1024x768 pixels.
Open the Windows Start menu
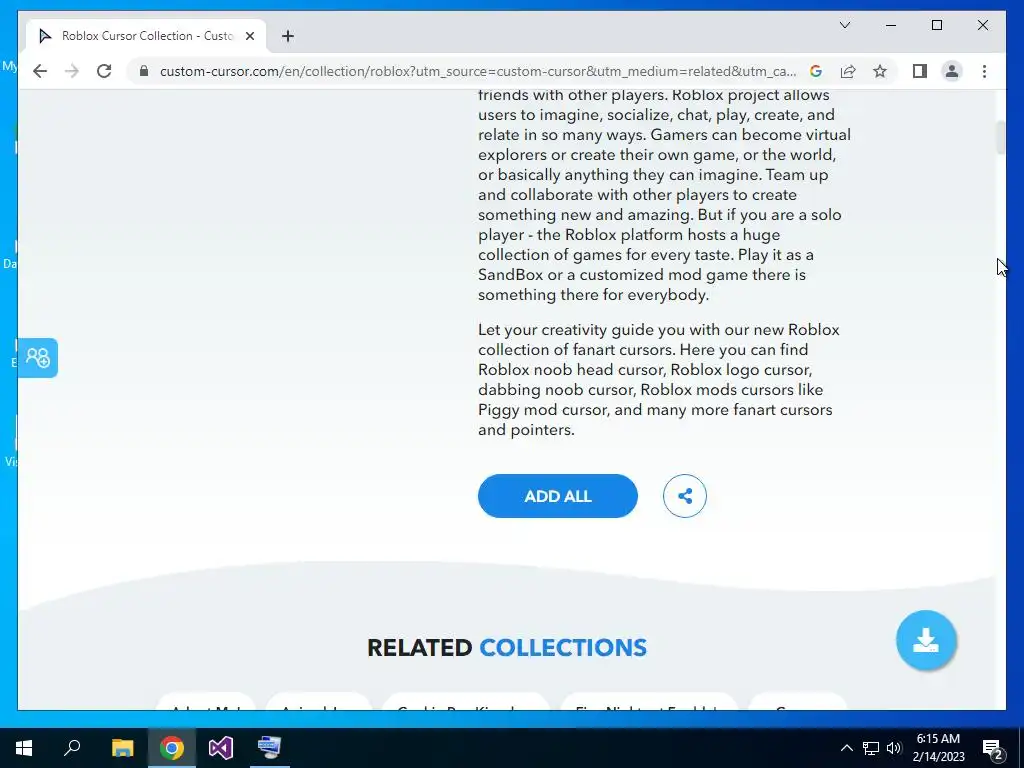24,748
